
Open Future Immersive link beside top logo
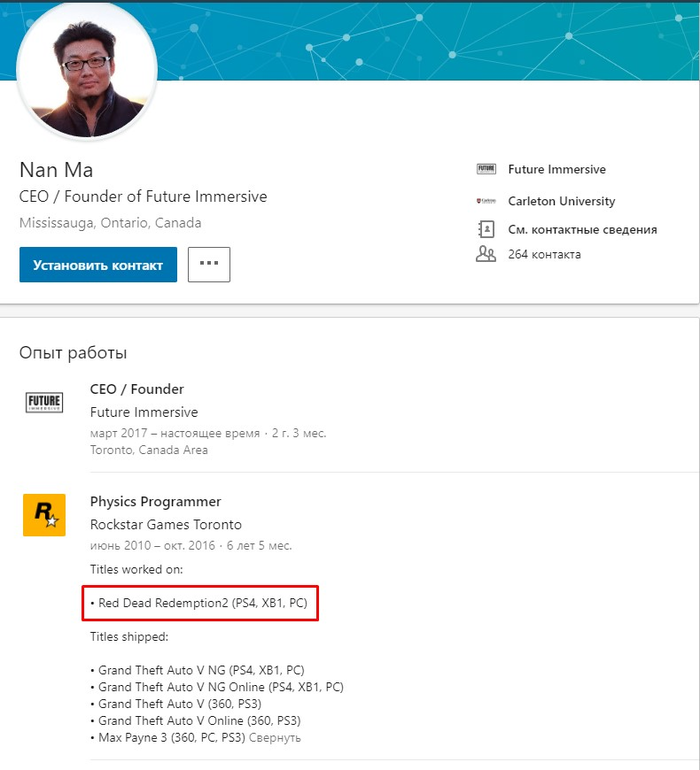(x=556, y=170)
